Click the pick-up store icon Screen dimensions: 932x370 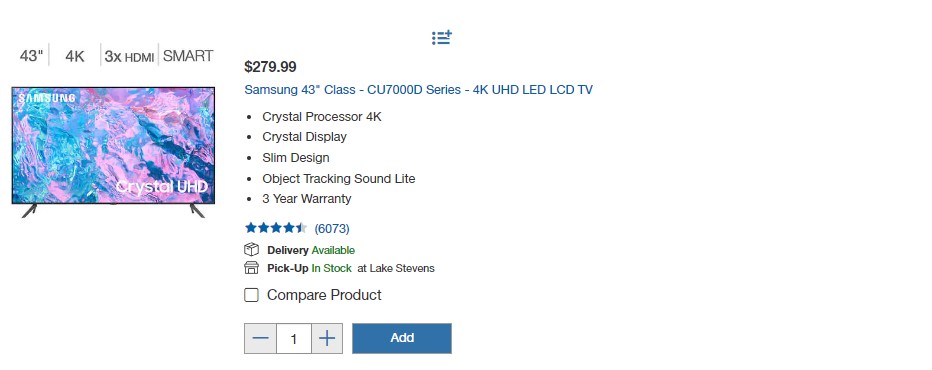pyautogui.click(x=251, y=268)
